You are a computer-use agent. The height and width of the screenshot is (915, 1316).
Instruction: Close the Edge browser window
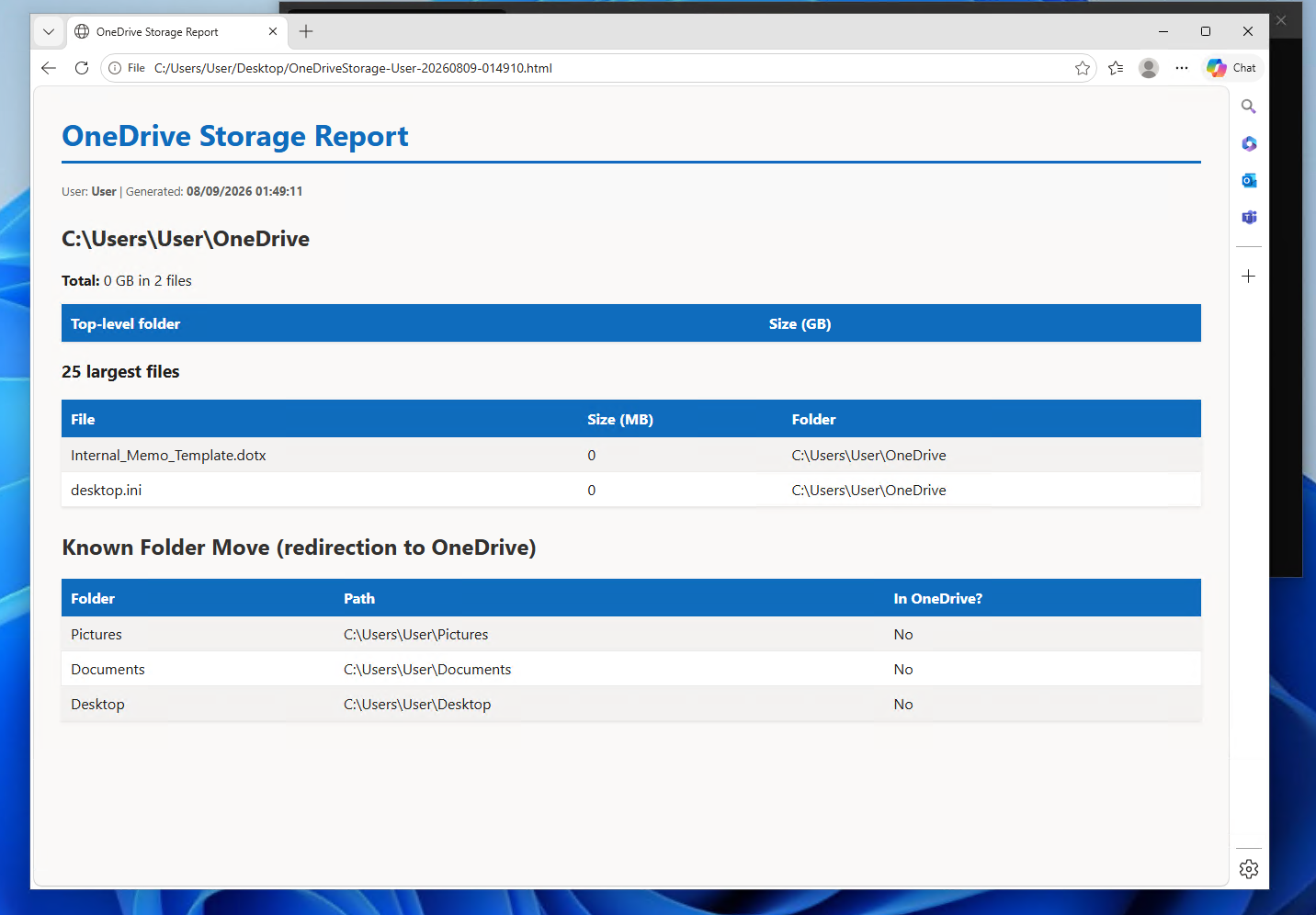pyautogui.click(x=1248, y=31)
